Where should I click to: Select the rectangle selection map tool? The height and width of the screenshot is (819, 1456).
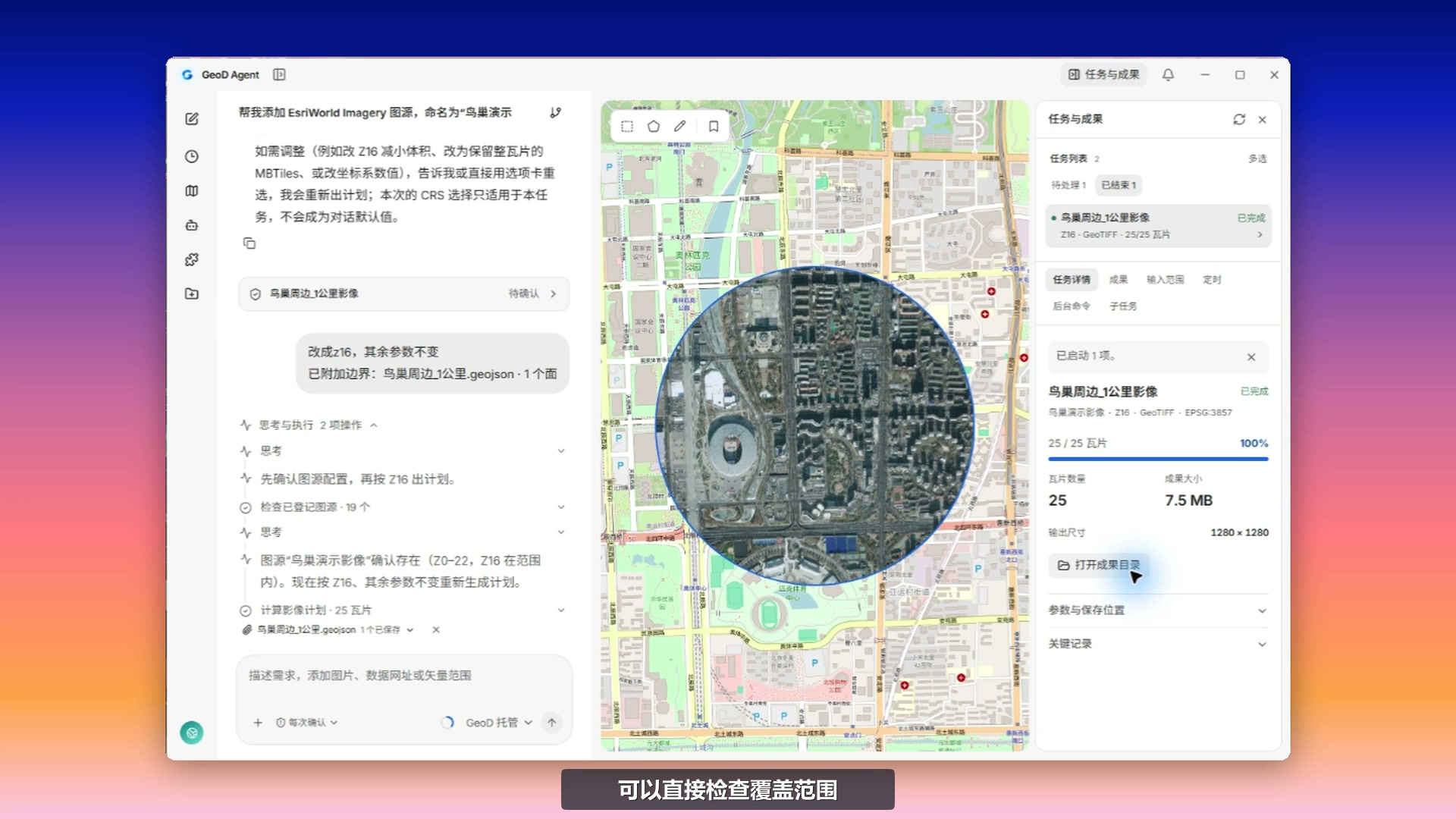tap(627, 127)
